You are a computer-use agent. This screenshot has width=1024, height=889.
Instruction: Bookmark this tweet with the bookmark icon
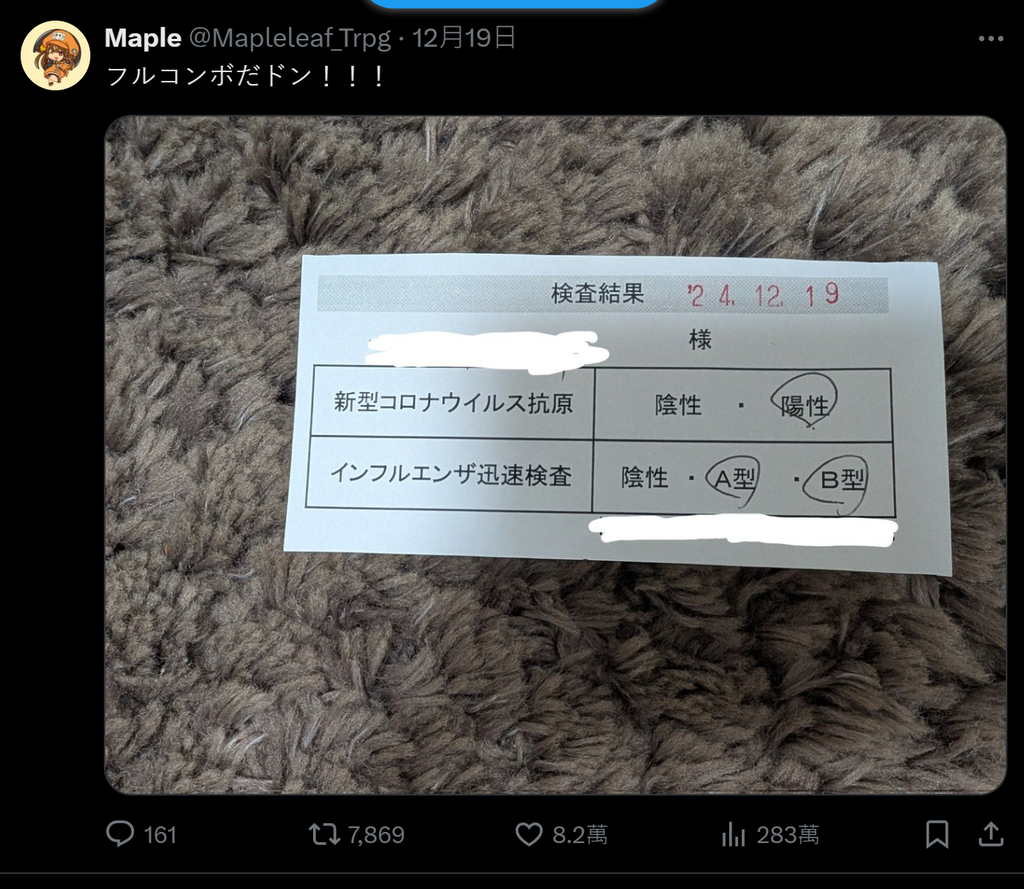pos(937,834)
